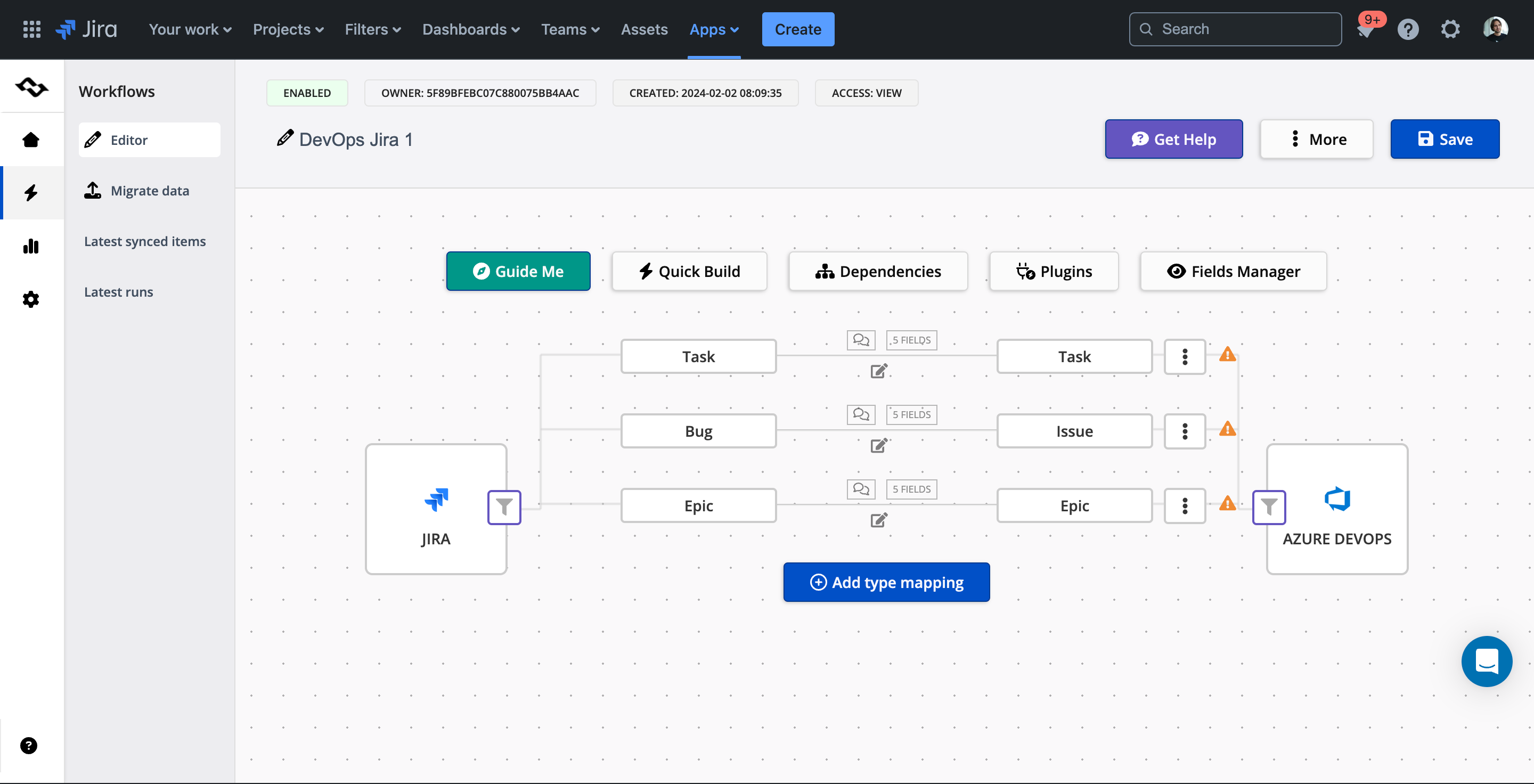Click the ENABLED status badge
Viewport: 1534px width, 784px height.
pyautogui.click(x=307, y=93)
